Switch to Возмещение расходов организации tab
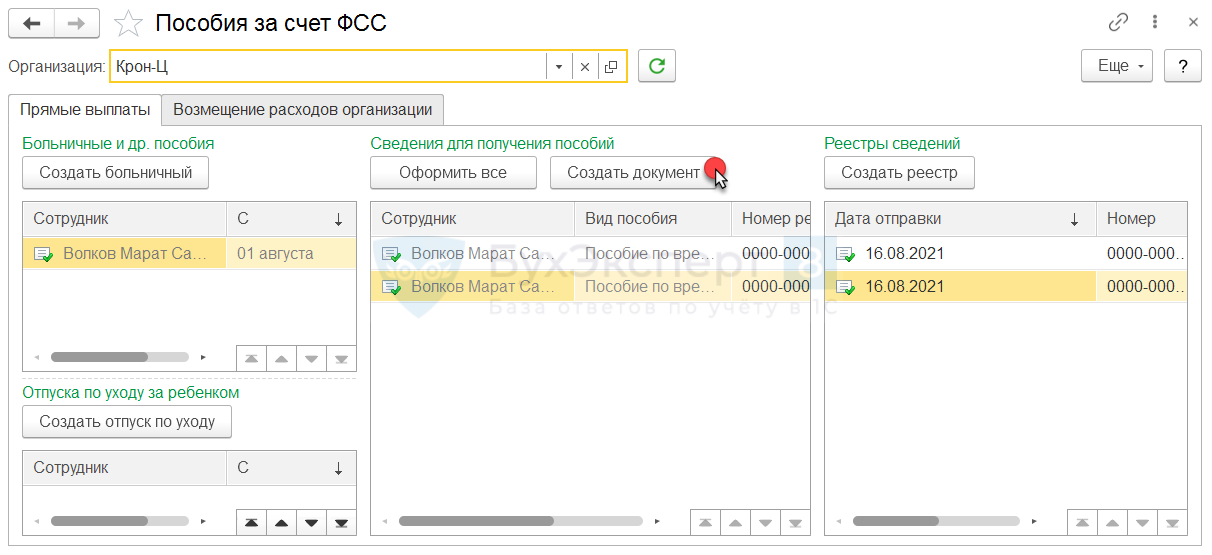Screen dimensions: 1212x555 (x=303, y=109)
